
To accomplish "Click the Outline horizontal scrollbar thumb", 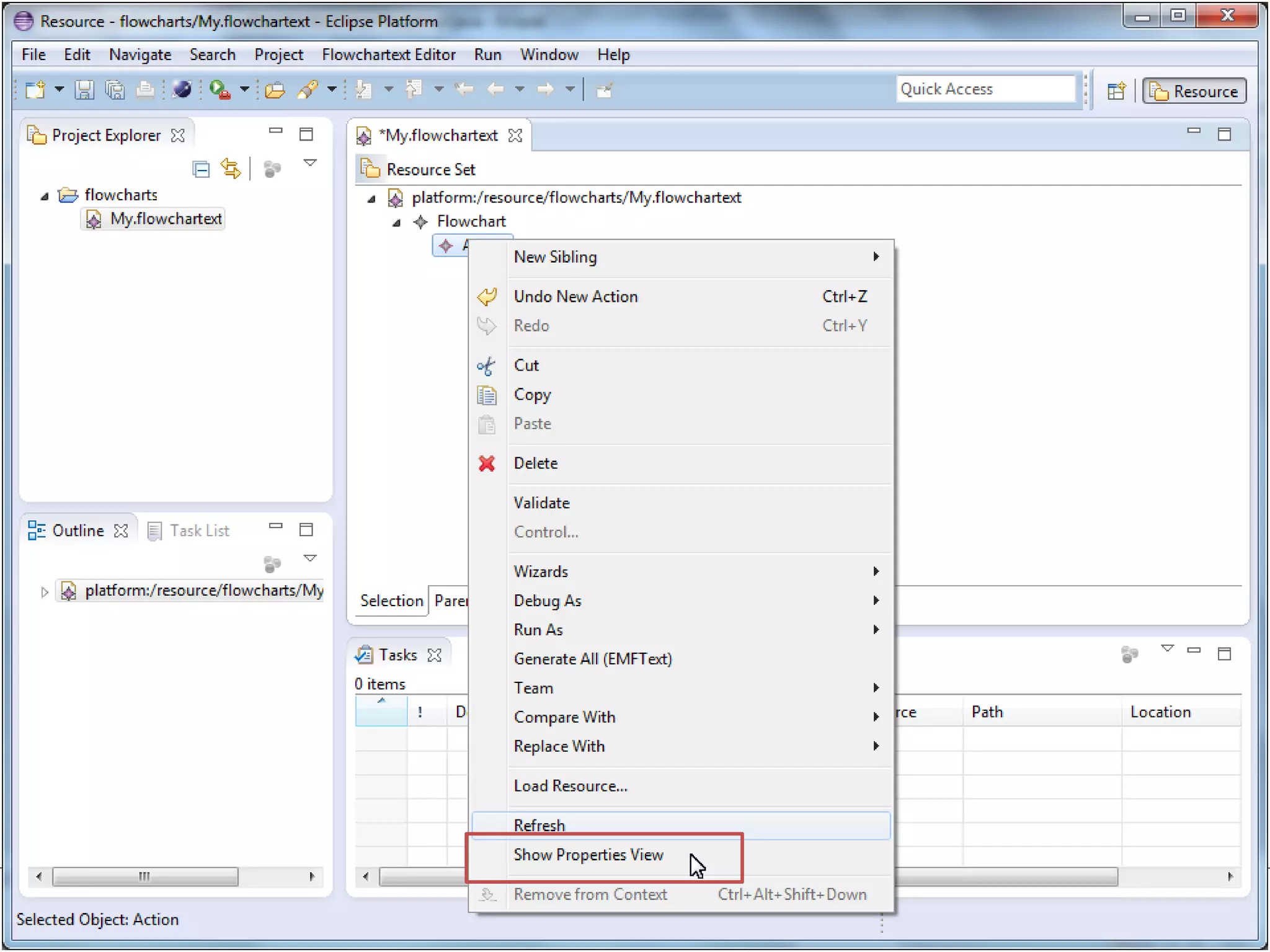I will pyautogui.click(x=144, y=876).
